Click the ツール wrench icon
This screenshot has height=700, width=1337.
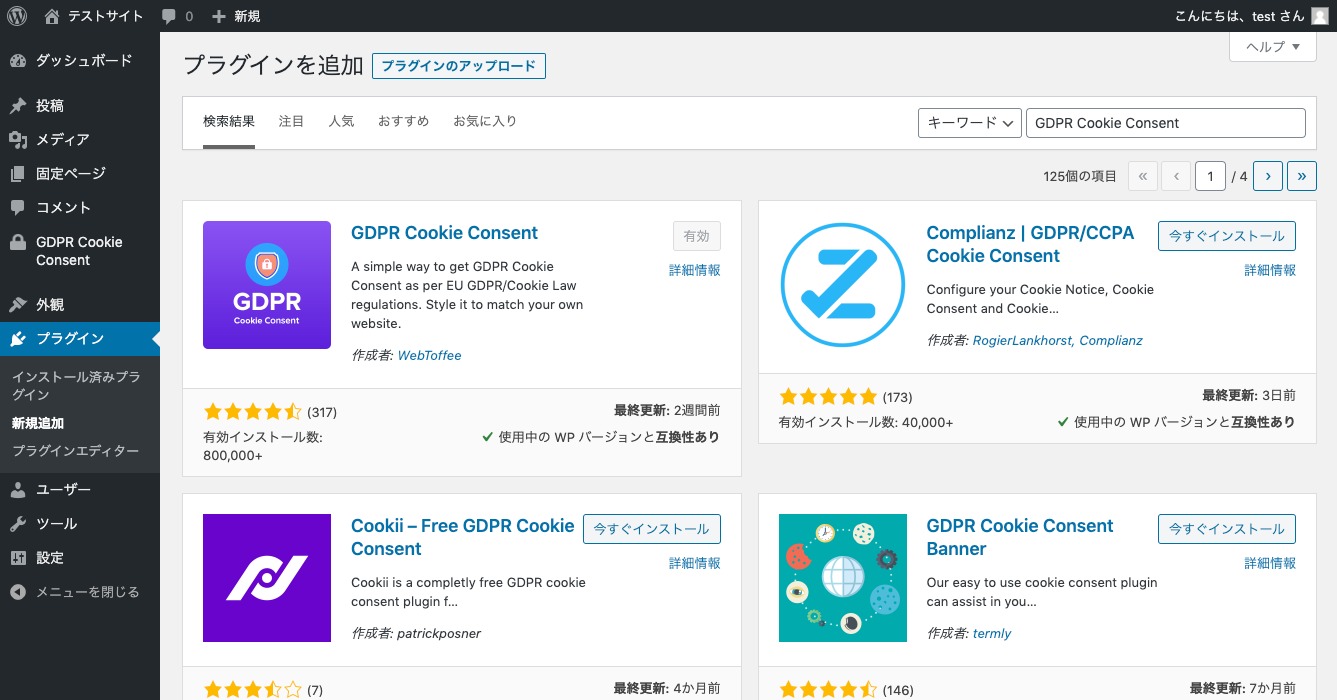pos(18,524)
